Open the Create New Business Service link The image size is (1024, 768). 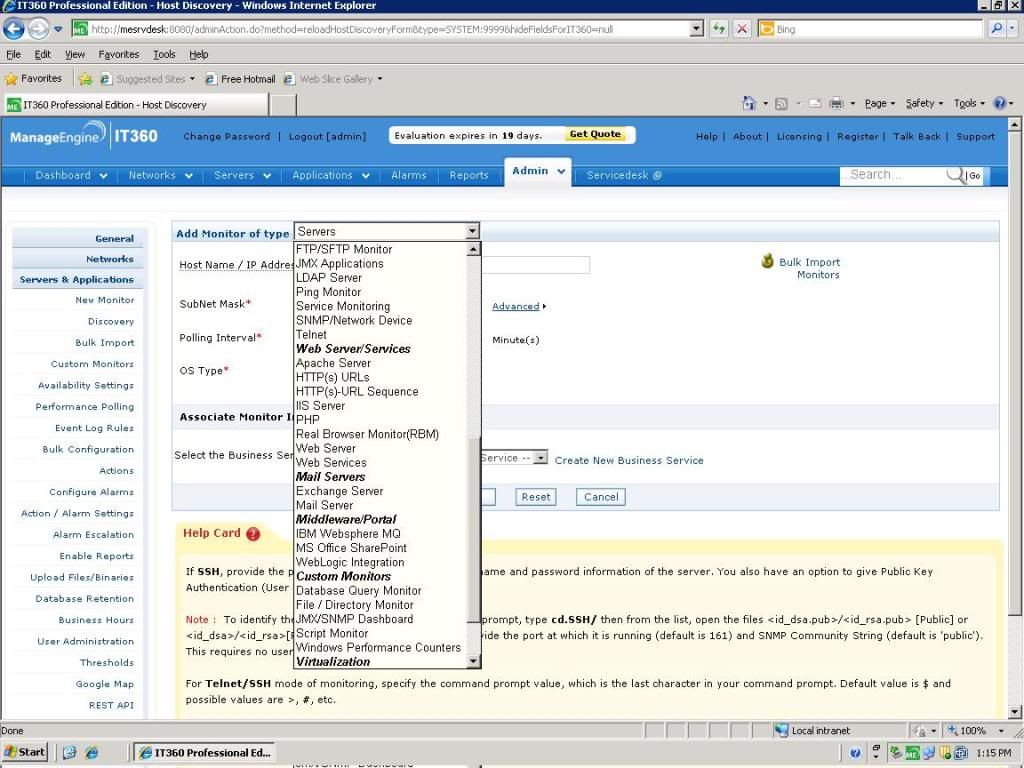point(629,460)
